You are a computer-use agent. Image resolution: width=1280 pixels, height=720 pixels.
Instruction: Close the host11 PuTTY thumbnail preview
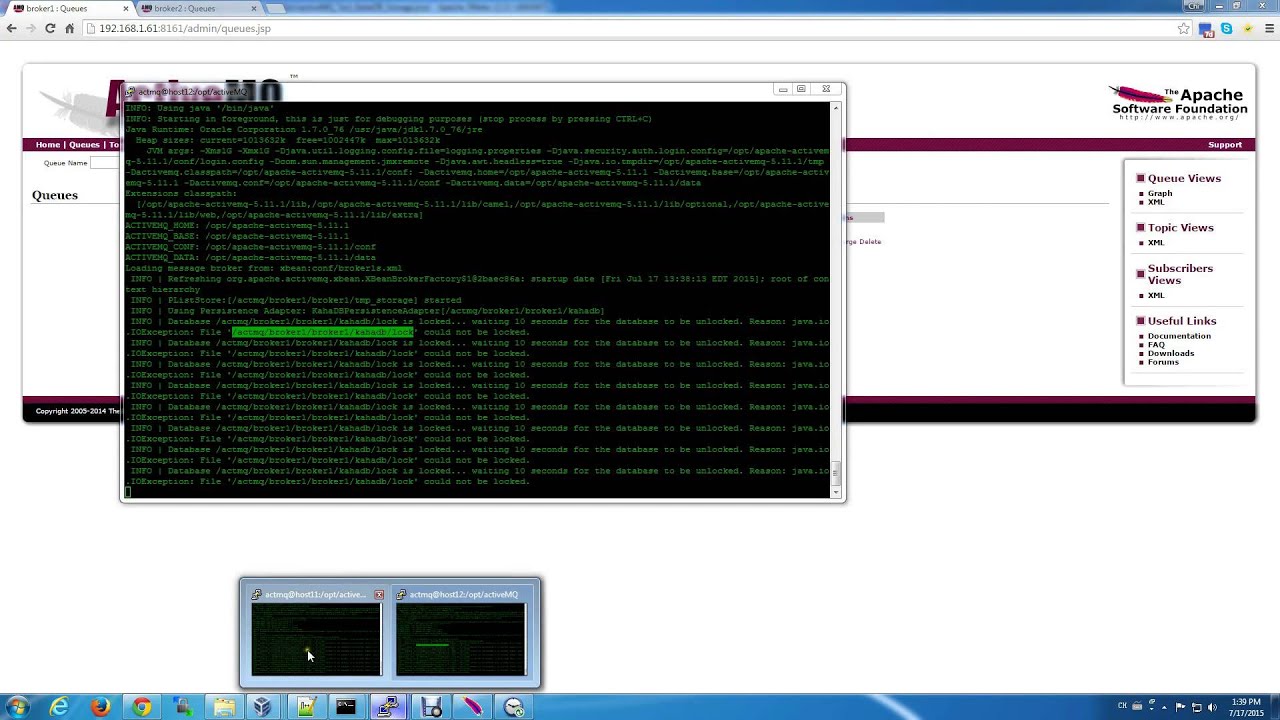pyautogui.click(x=379, y=595)
